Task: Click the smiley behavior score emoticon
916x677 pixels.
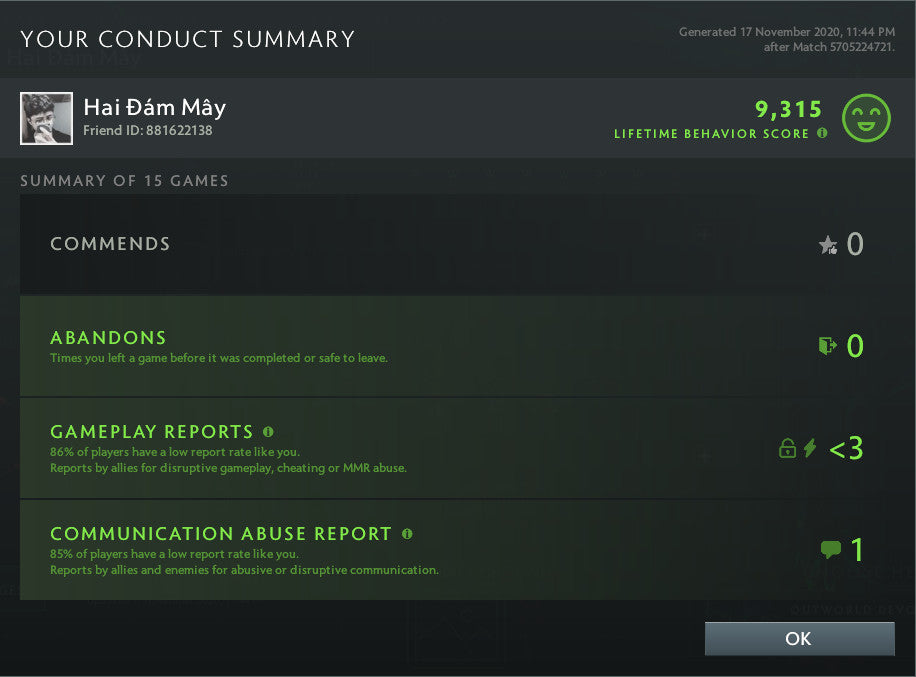Action: (866, 117)
